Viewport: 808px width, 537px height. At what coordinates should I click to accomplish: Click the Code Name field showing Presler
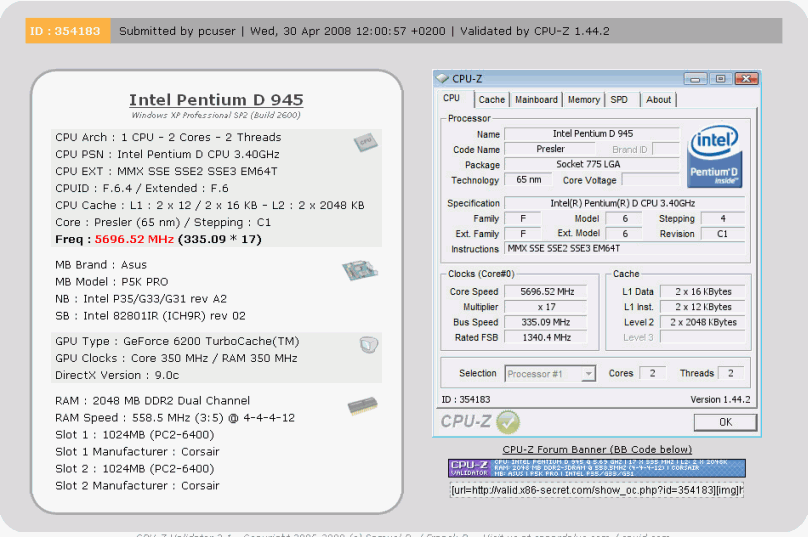coord(550,149)
